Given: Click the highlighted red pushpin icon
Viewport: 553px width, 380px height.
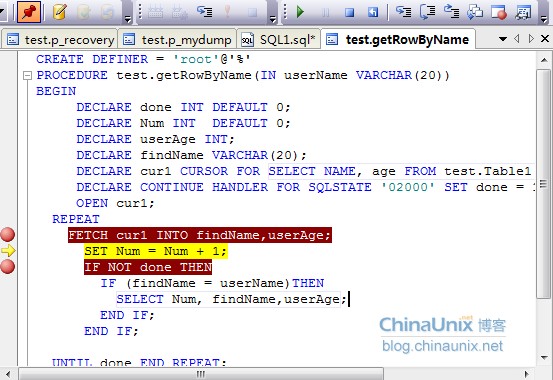Looking at the screenshot, I should [29, 12].
